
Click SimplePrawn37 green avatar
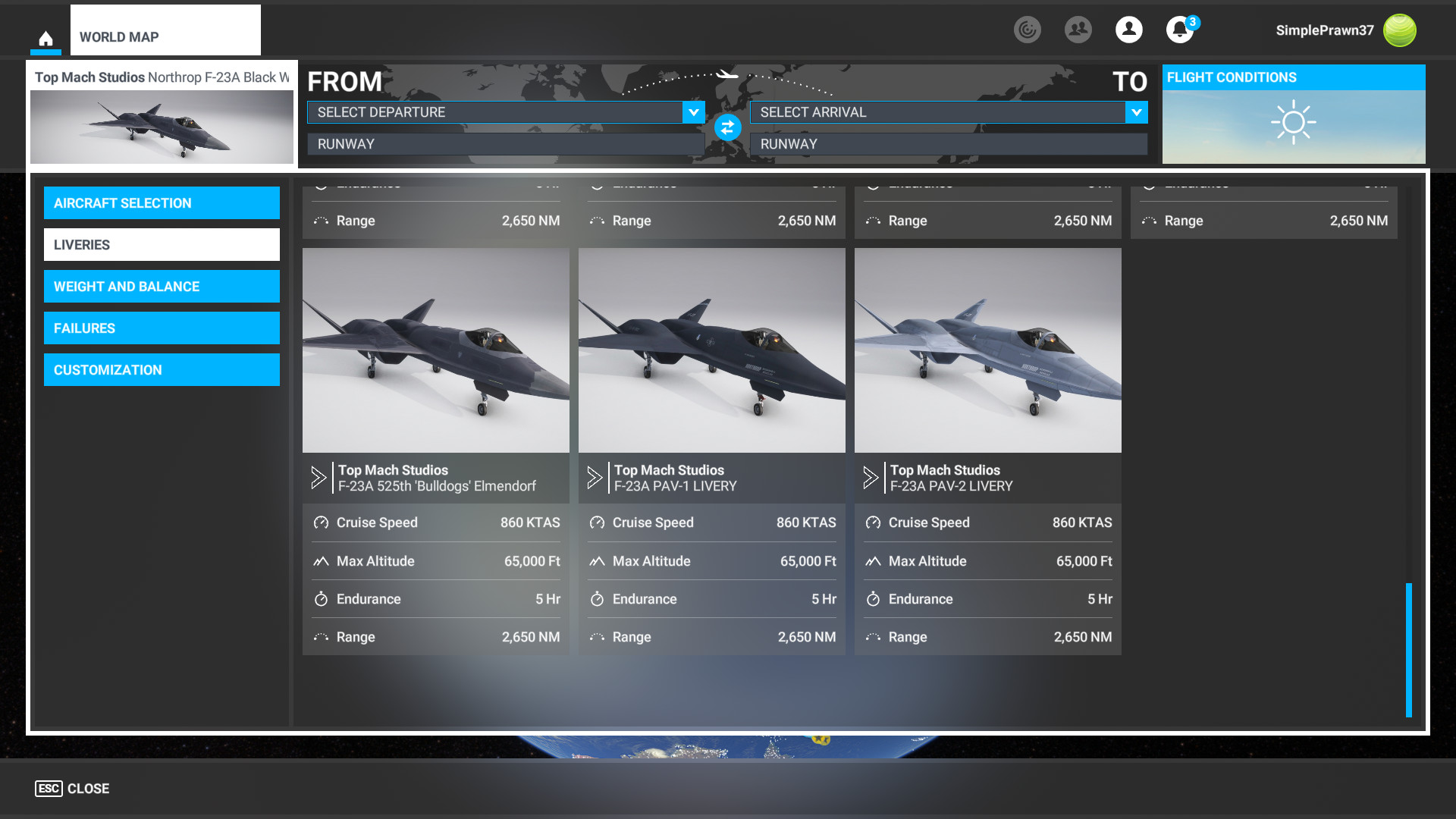coord(1399,30)
